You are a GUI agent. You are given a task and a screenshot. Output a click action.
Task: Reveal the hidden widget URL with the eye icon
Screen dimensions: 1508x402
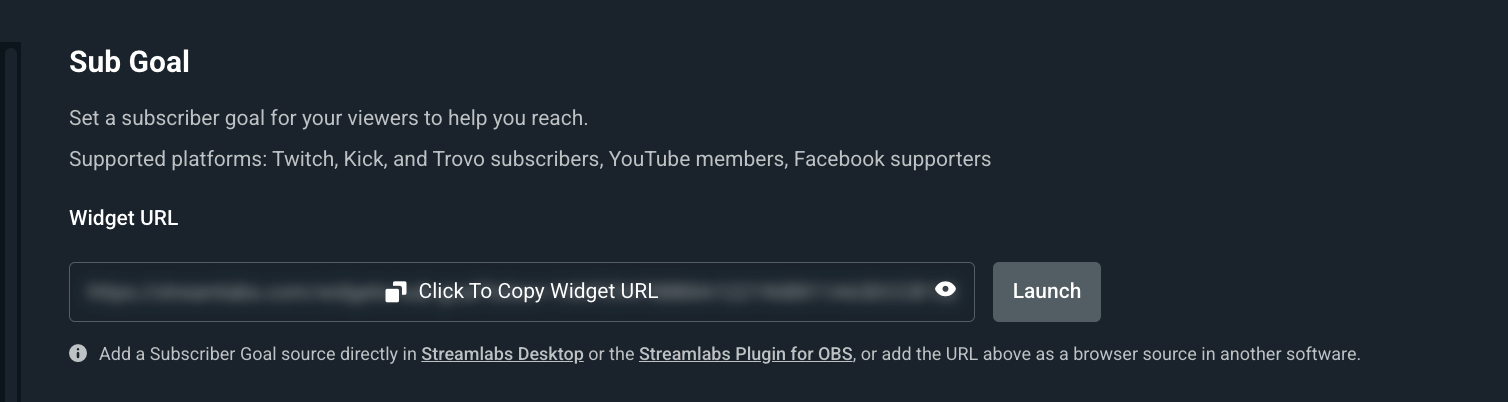pyautogui.click(x=945, y=290)
